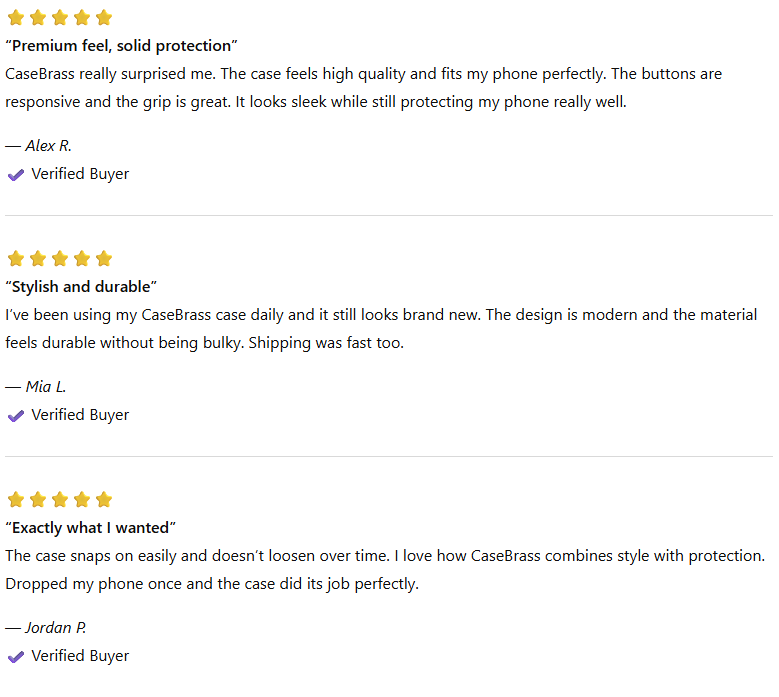Click the Verified Buyer label under Jordan P.
The height and width of the screenshot is (697, 779).
pos(80,656)
